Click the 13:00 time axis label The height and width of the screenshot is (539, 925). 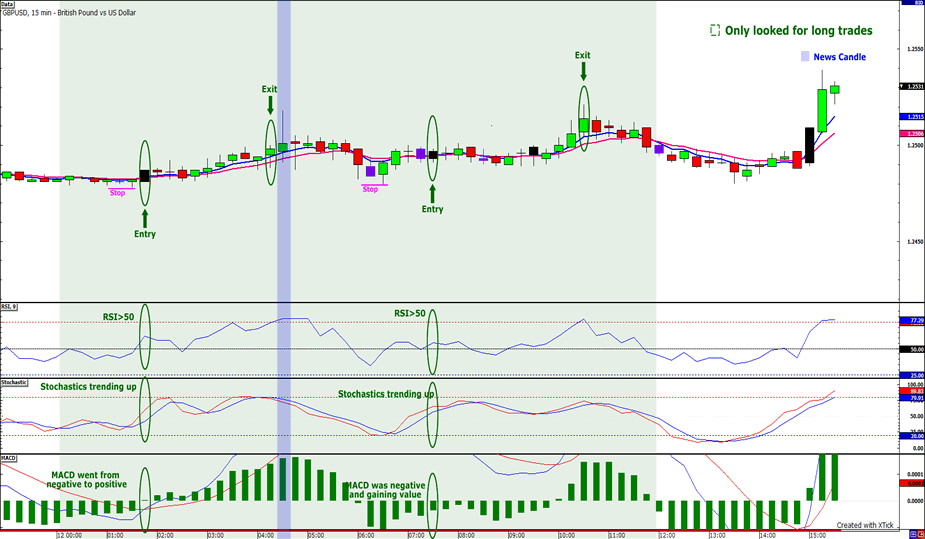(x=717, y=535)
